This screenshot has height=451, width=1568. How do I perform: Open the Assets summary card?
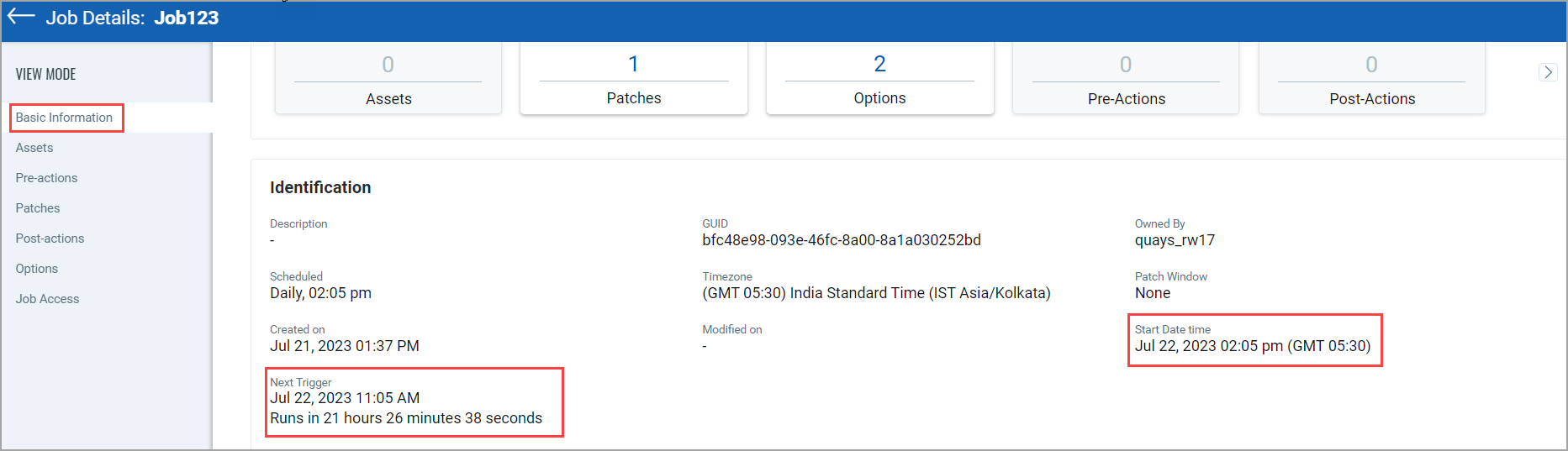[388, 78]
